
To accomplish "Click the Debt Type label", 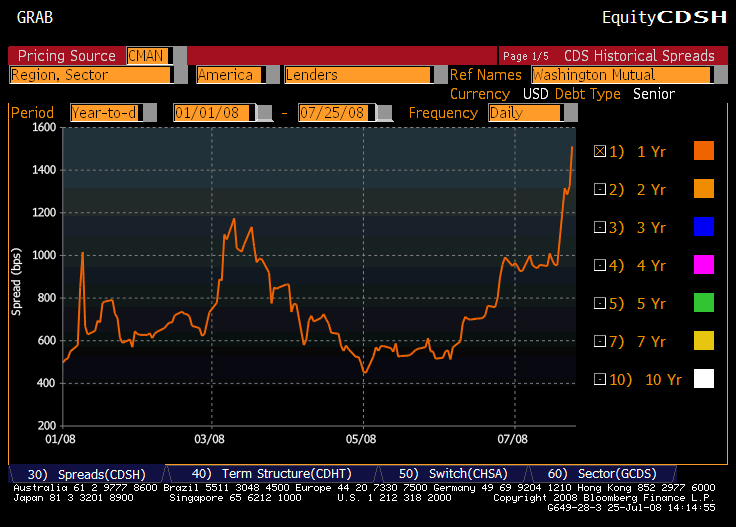I will pyautogui.click(x=588, y=94).
